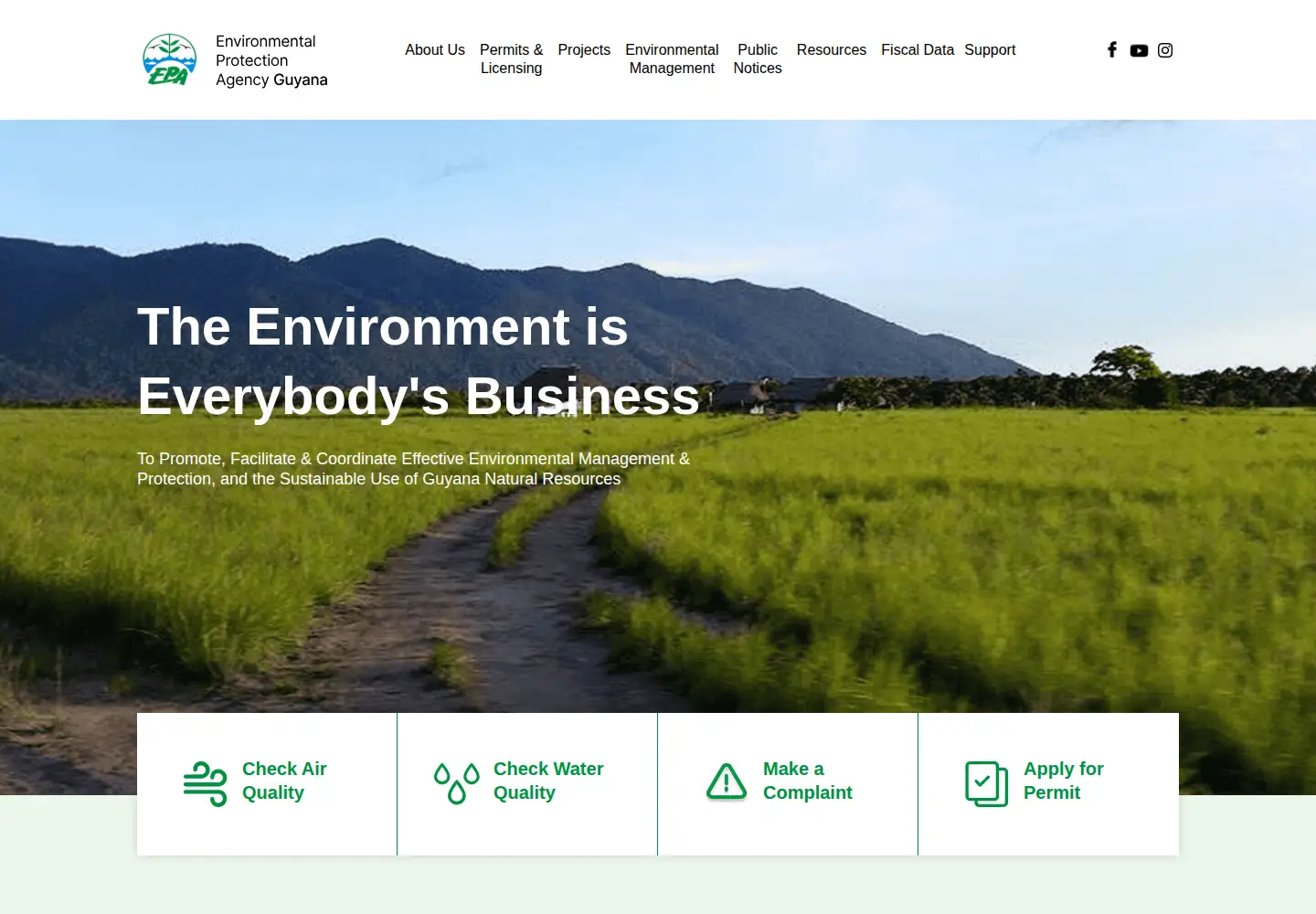Select the Apply for Permit link
1316x914 pixels.
click(1064, 781)
